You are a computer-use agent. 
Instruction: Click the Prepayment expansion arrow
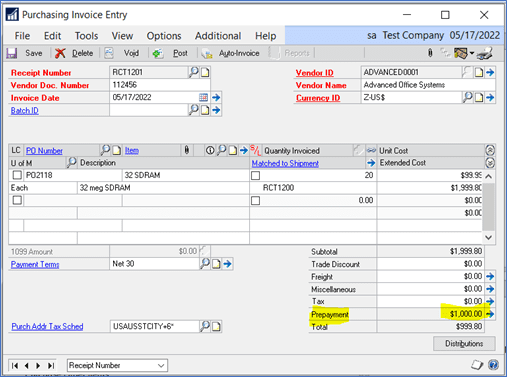490,314
